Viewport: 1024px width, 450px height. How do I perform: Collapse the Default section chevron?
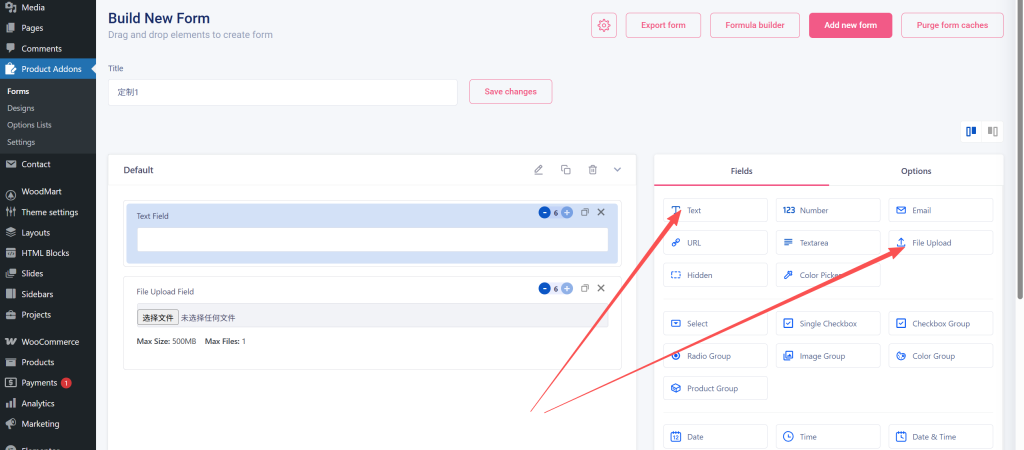[x=617, y=170]
